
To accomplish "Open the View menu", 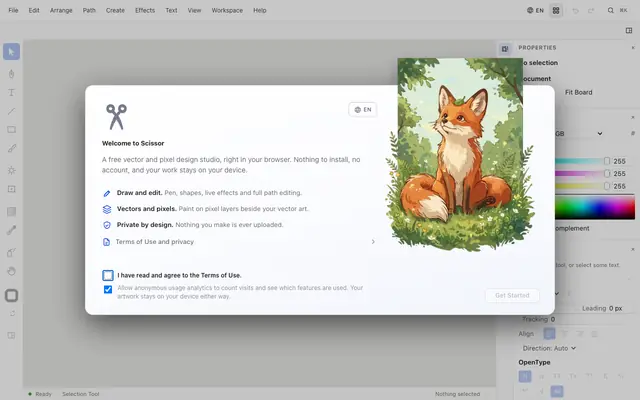I will pyautogui.click(x=194, y=11).
